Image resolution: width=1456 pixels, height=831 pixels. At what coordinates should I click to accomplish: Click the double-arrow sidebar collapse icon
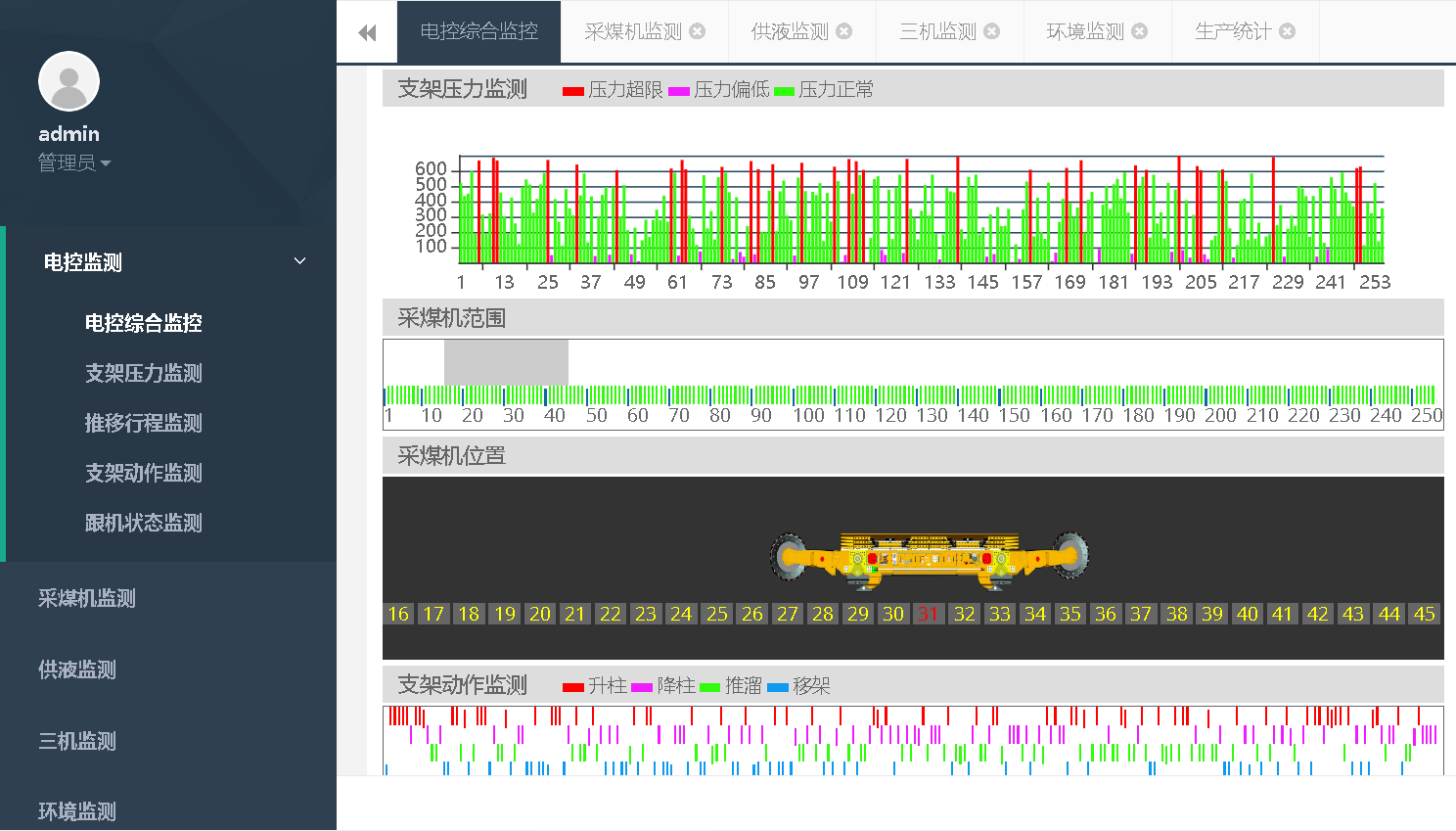pyautogui.click(x=367, y=33)
